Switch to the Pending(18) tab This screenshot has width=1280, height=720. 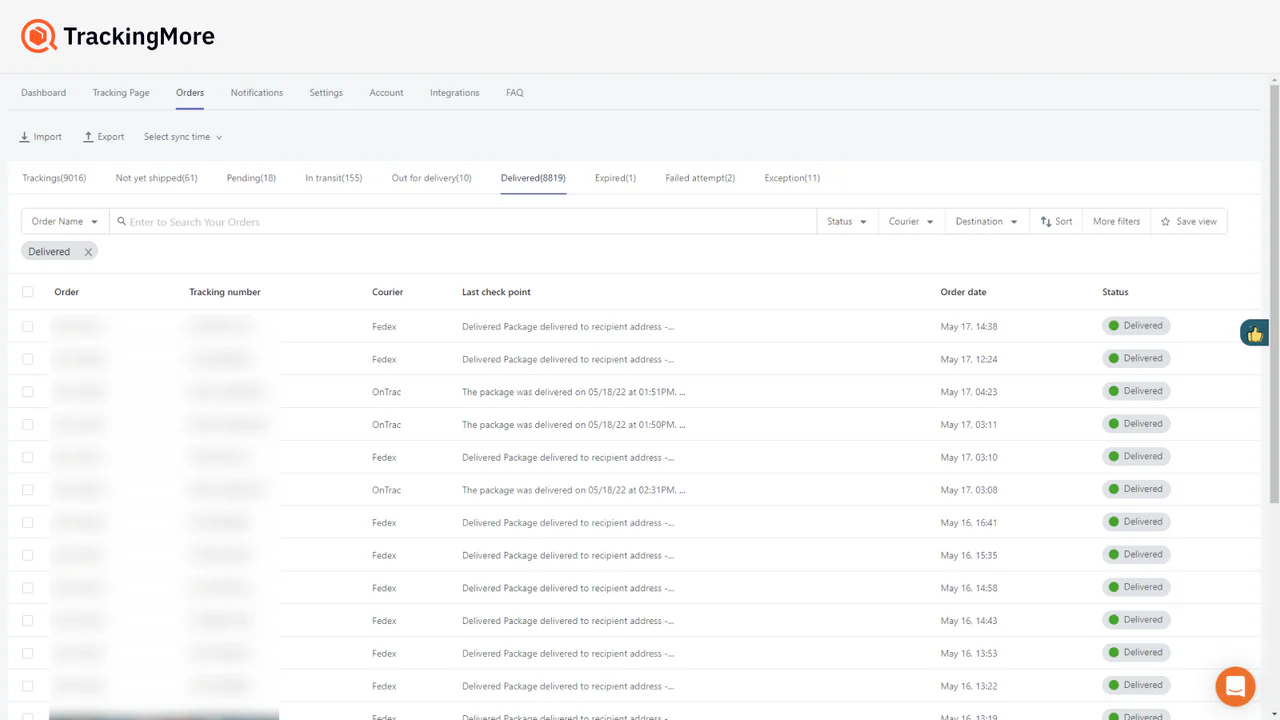pos(251,178)
